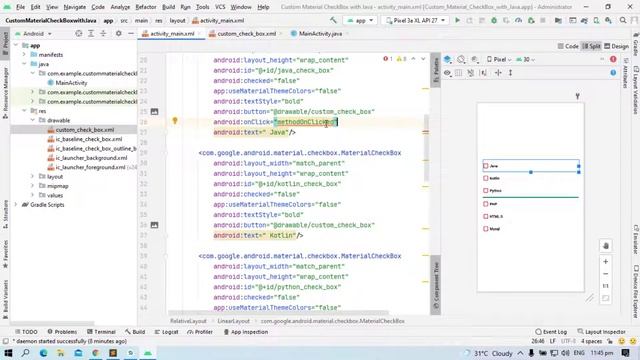Click the 1:1 zoom reset button

pos(606,286)
